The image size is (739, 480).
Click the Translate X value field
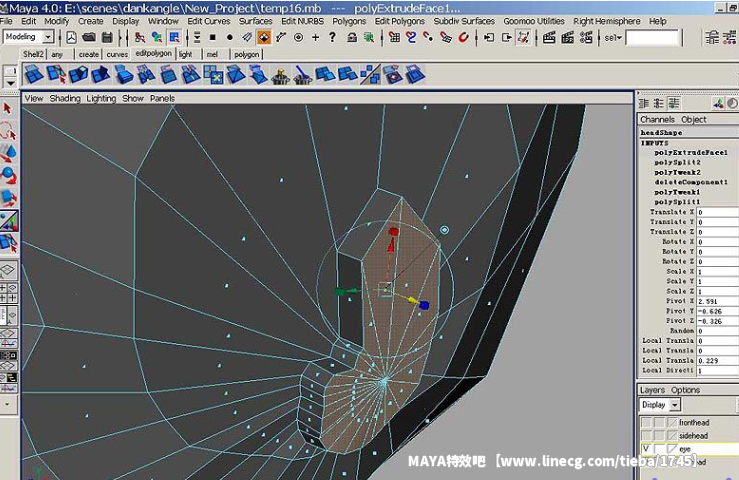[718, 212]
